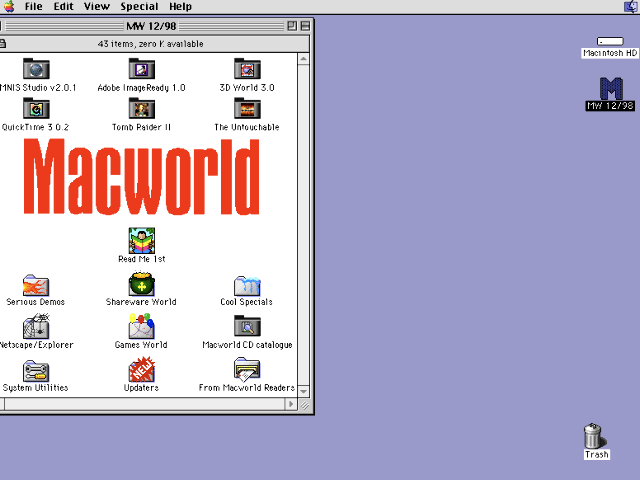The image size is (640, 480).
Task: Click the "Cool Specials" label
Action: (x=247, y=302)
